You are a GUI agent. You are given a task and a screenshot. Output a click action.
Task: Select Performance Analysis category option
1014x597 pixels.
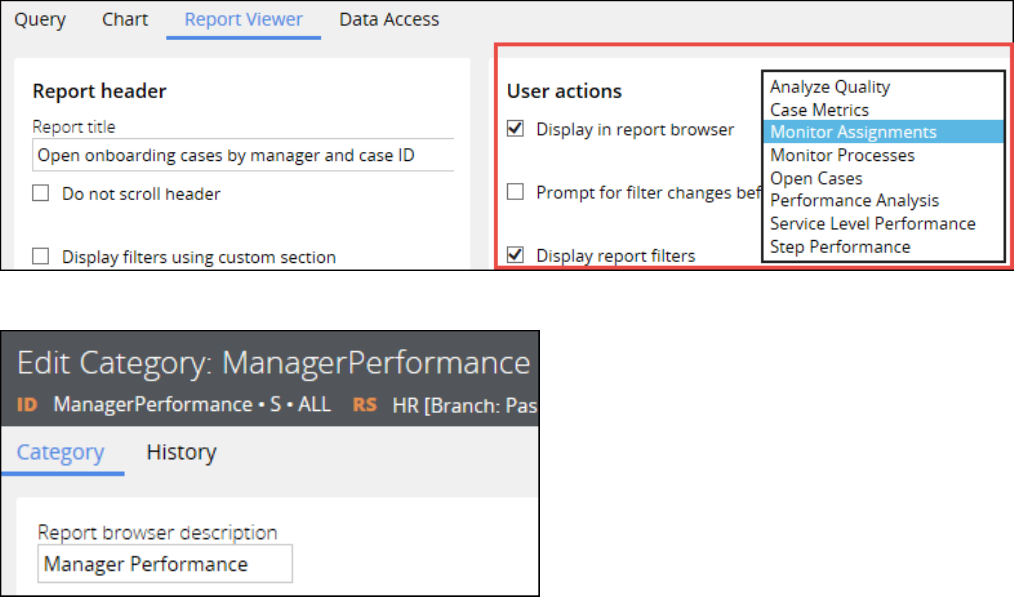coord(854,201)
